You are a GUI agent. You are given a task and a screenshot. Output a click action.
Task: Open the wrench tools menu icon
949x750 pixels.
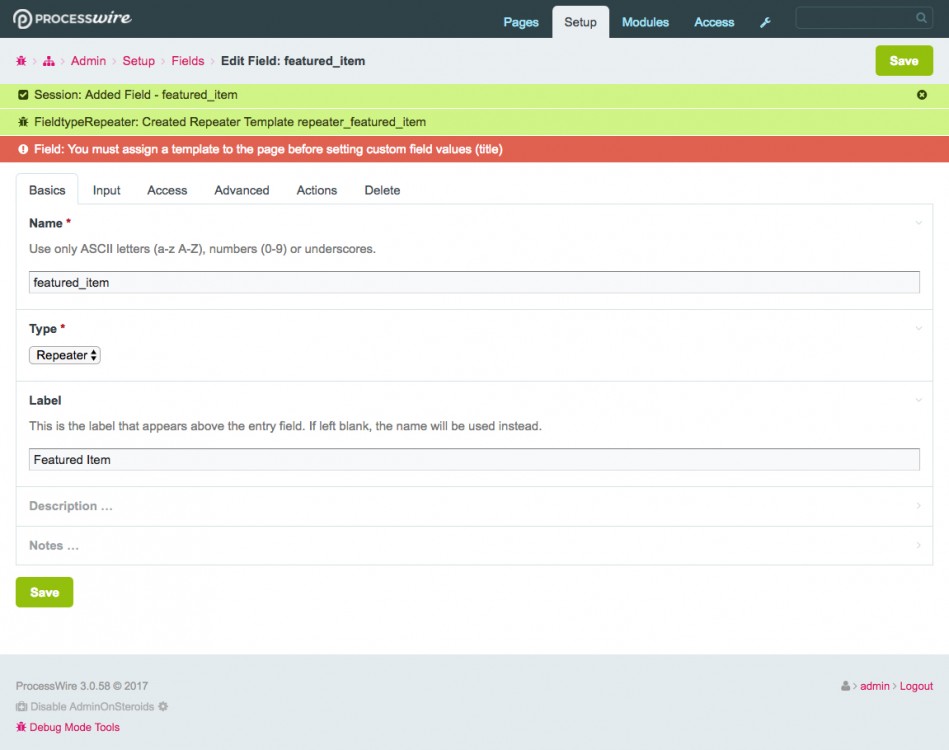(765, 22)
